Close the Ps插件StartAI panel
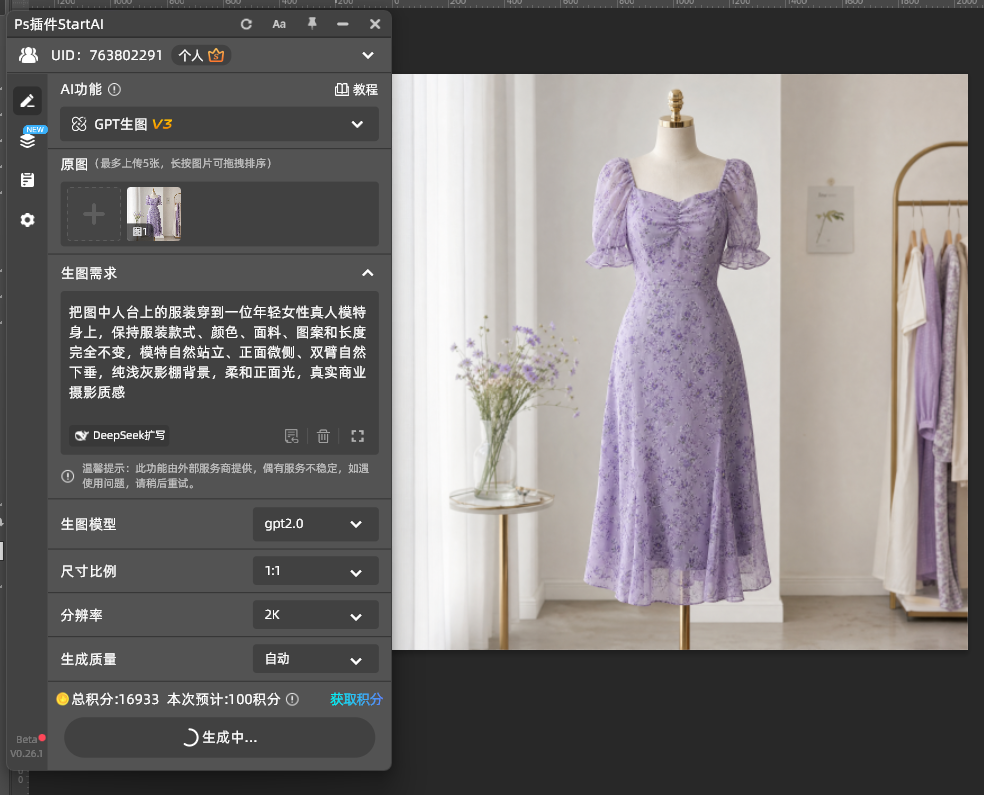 [375, 24]
